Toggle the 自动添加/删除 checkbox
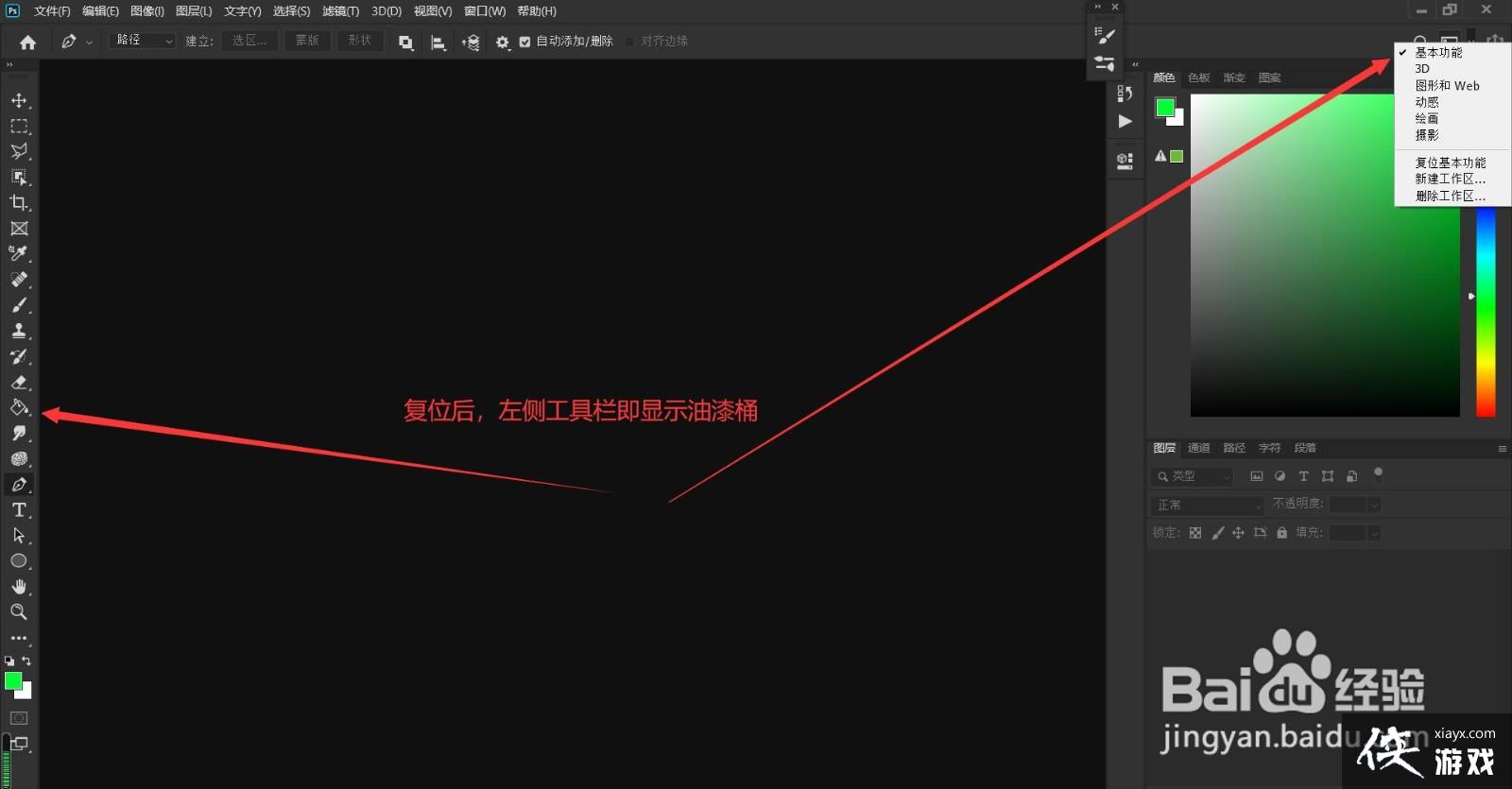Image resolution: width=1512 pixels, height=789 pixels. [524, 42]
